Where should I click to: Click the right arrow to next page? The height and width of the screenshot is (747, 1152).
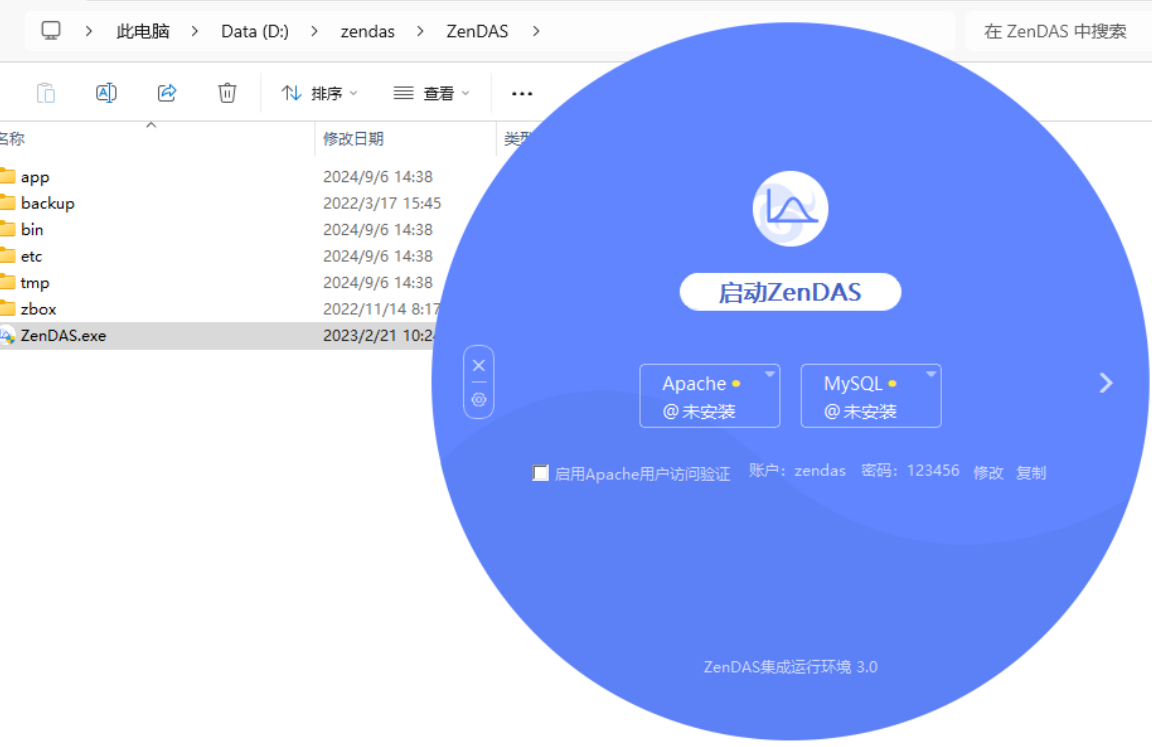tap(1105, 383)
